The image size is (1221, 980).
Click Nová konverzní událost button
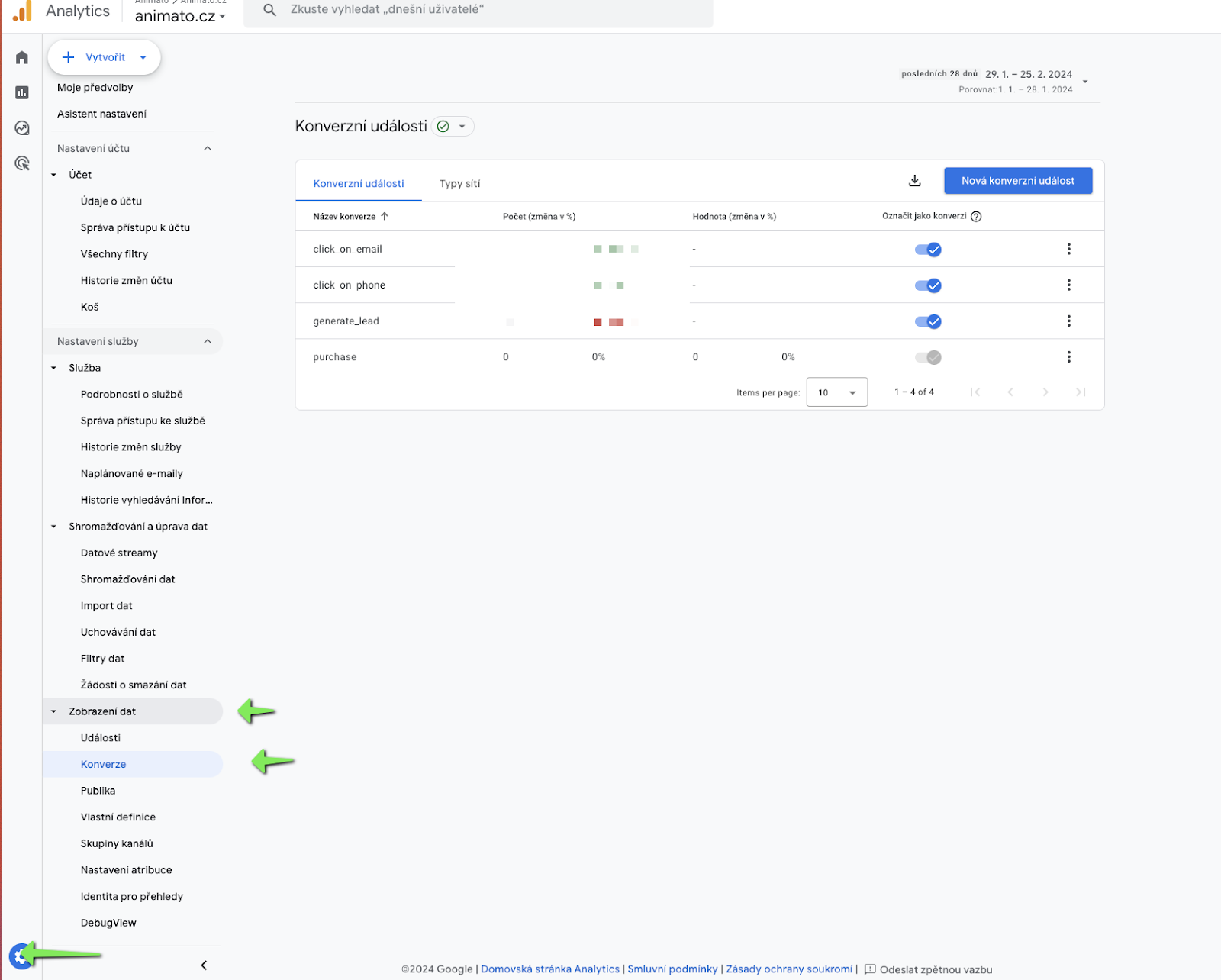pos(1018,181)
